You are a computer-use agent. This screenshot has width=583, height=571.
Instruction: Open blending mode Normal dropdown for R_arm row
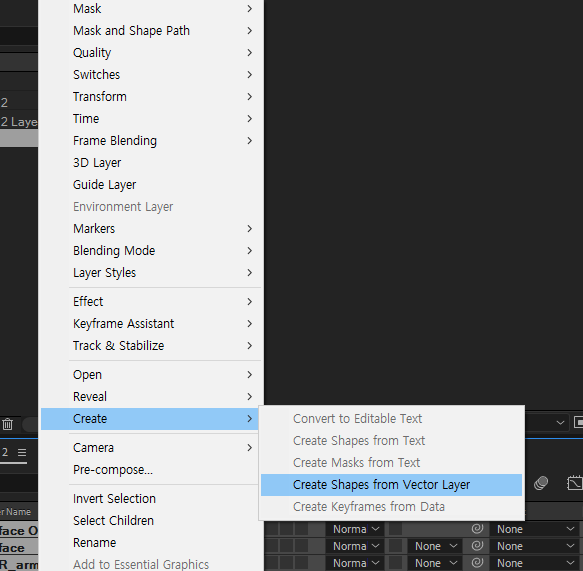tap(355, 563)
